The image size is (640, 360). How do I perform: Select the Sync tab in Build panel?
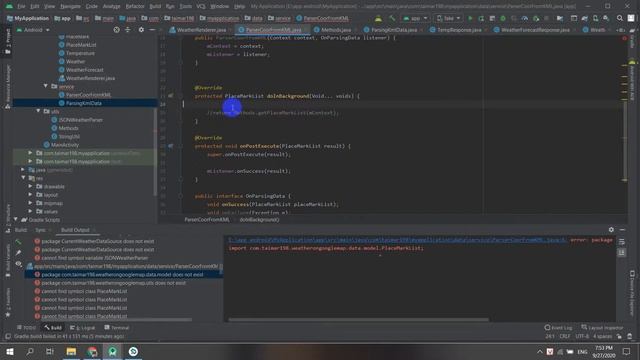tap(40, 230)
